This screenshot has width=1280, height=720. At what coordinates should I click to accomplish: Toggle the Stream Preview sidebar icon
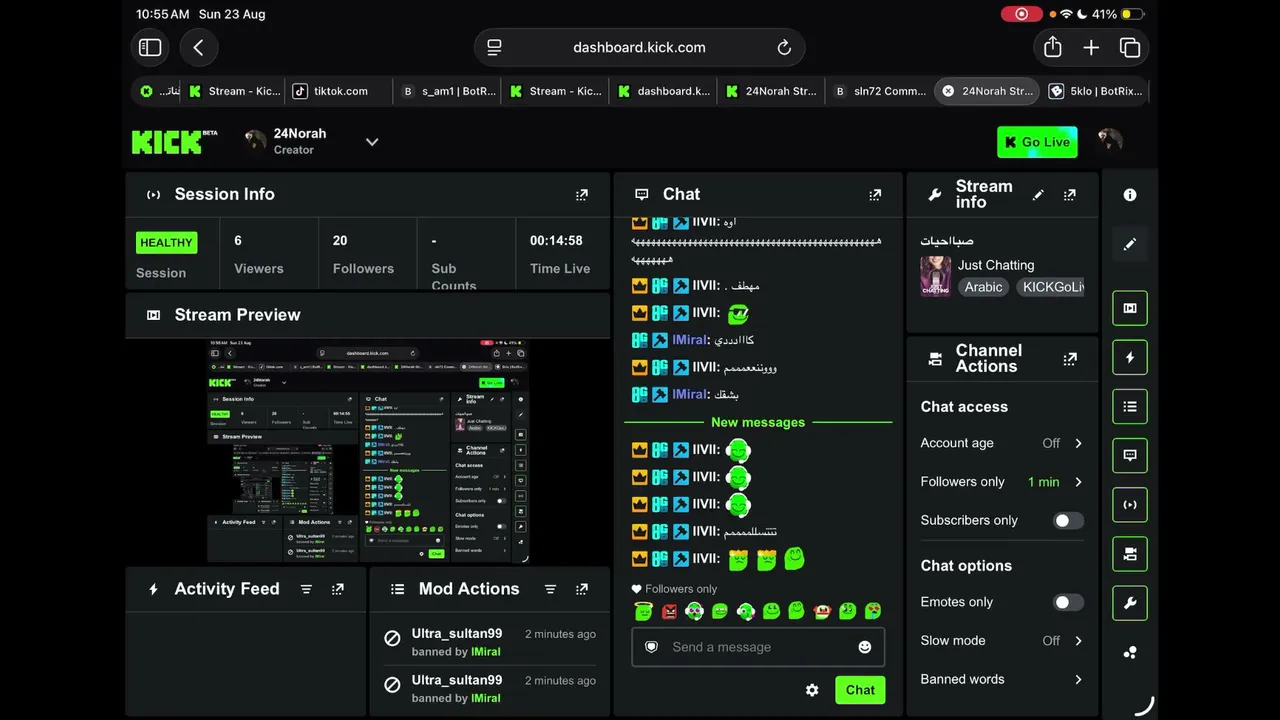tap(1130, 308)
